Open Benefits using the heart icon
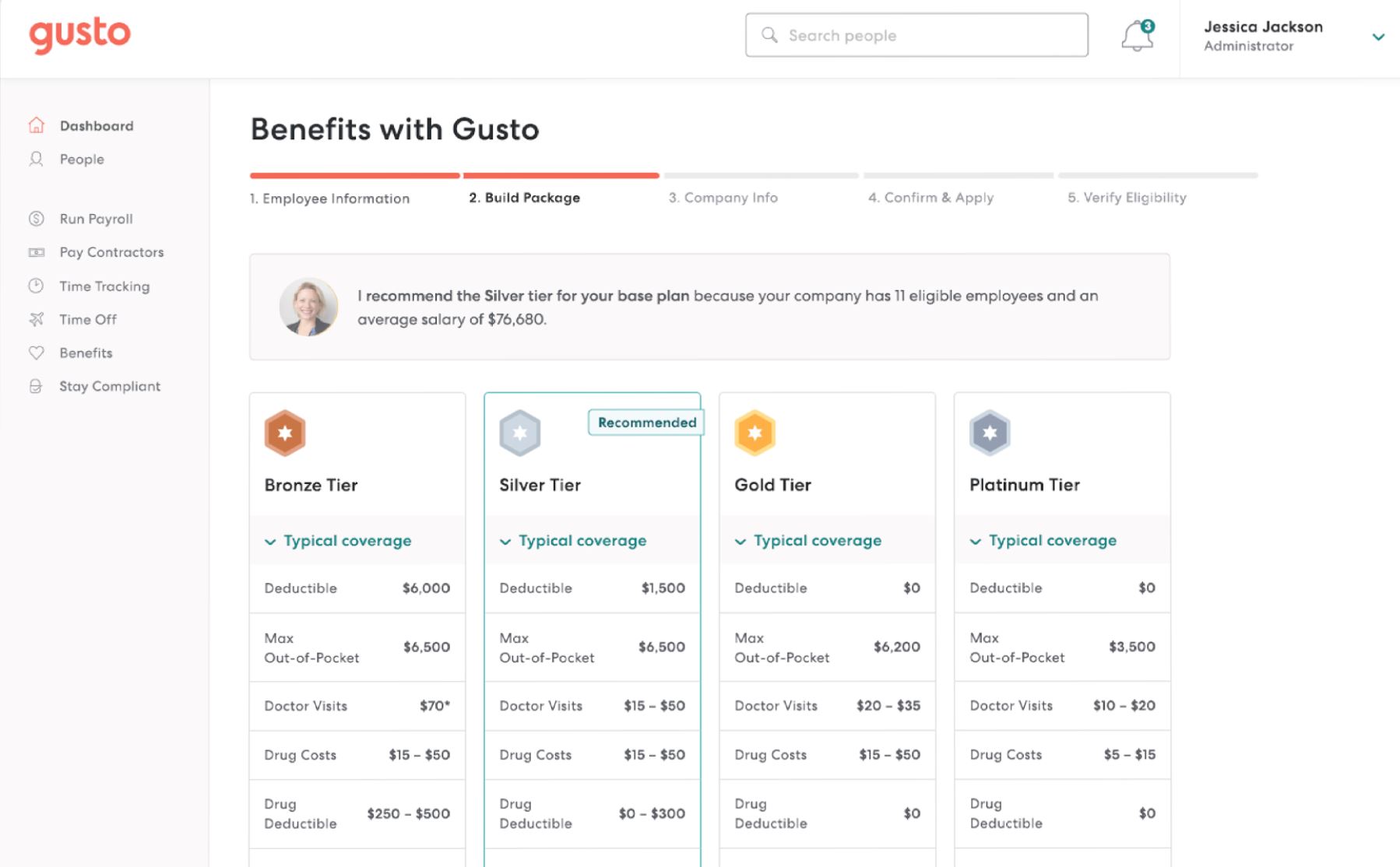 pyautogui.click(x=37, y=353)
